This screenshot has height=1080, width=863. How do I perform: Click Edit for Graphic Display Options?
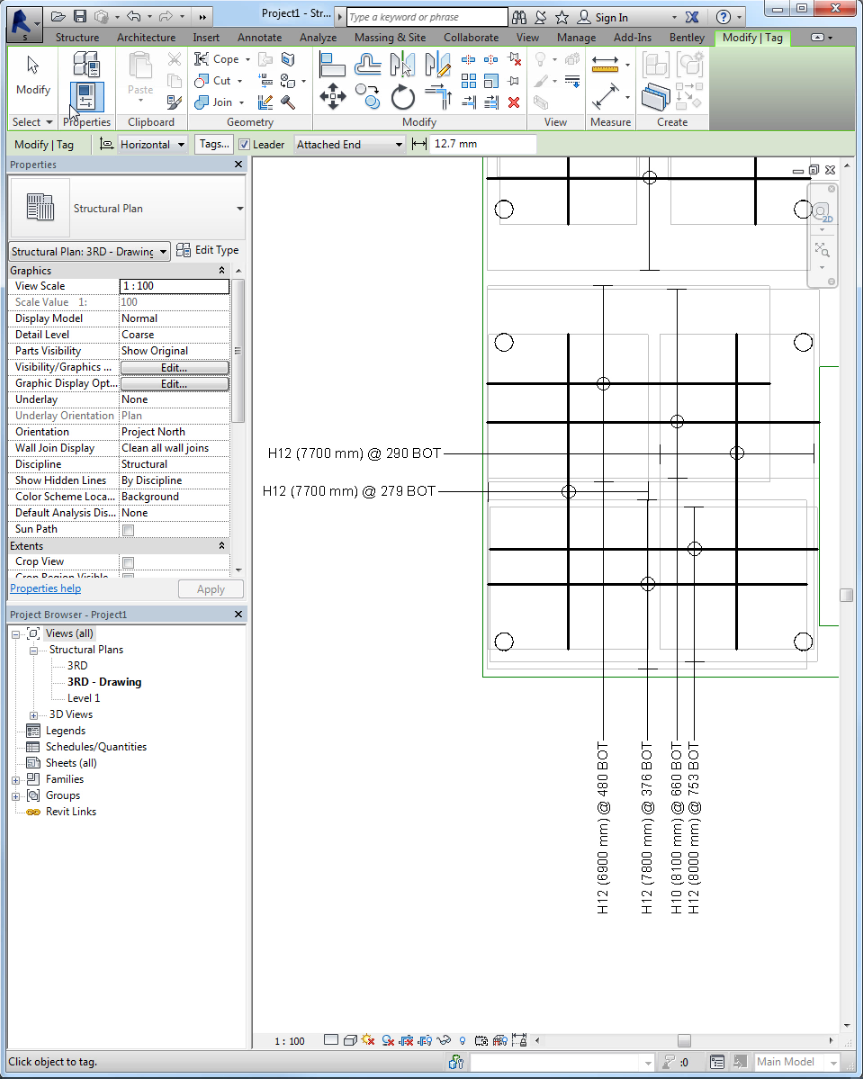174,384
